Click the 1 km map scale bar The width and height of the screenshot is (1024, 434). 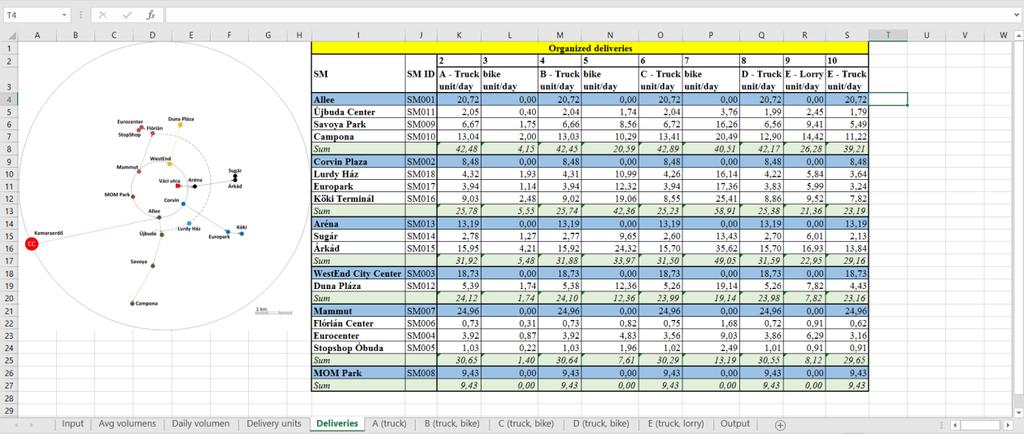click(x=273, y=311)
